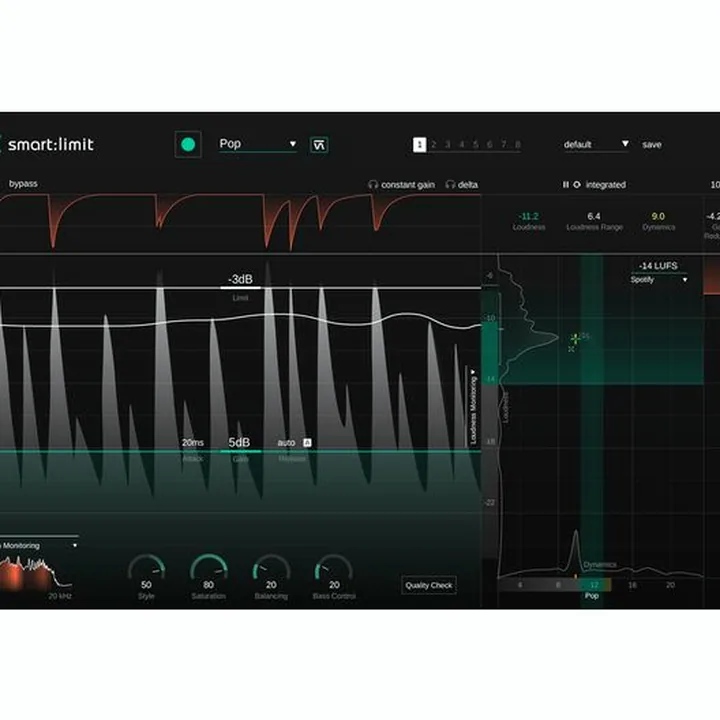
Task: Click the delta headphone icon
Action: point(450,185)
